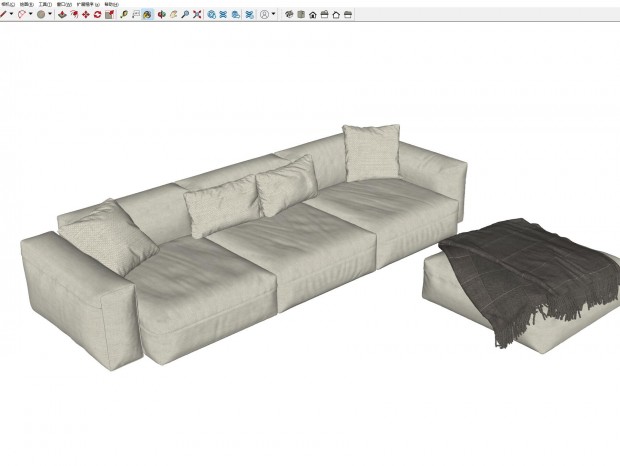Select the Circle shape tool
The width and height of the screenshot is (620, 466).
[41, 15]
